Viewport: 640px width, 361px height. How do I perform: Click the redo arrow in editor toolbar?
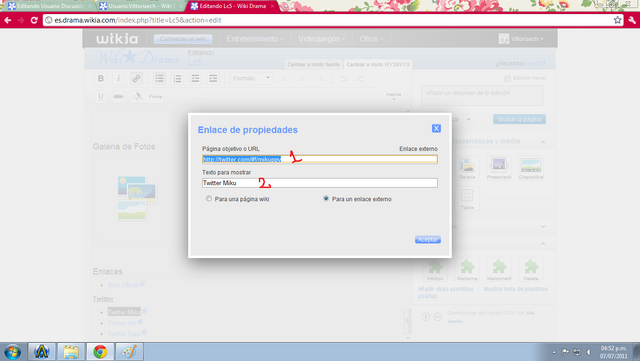tap(361, 78)
